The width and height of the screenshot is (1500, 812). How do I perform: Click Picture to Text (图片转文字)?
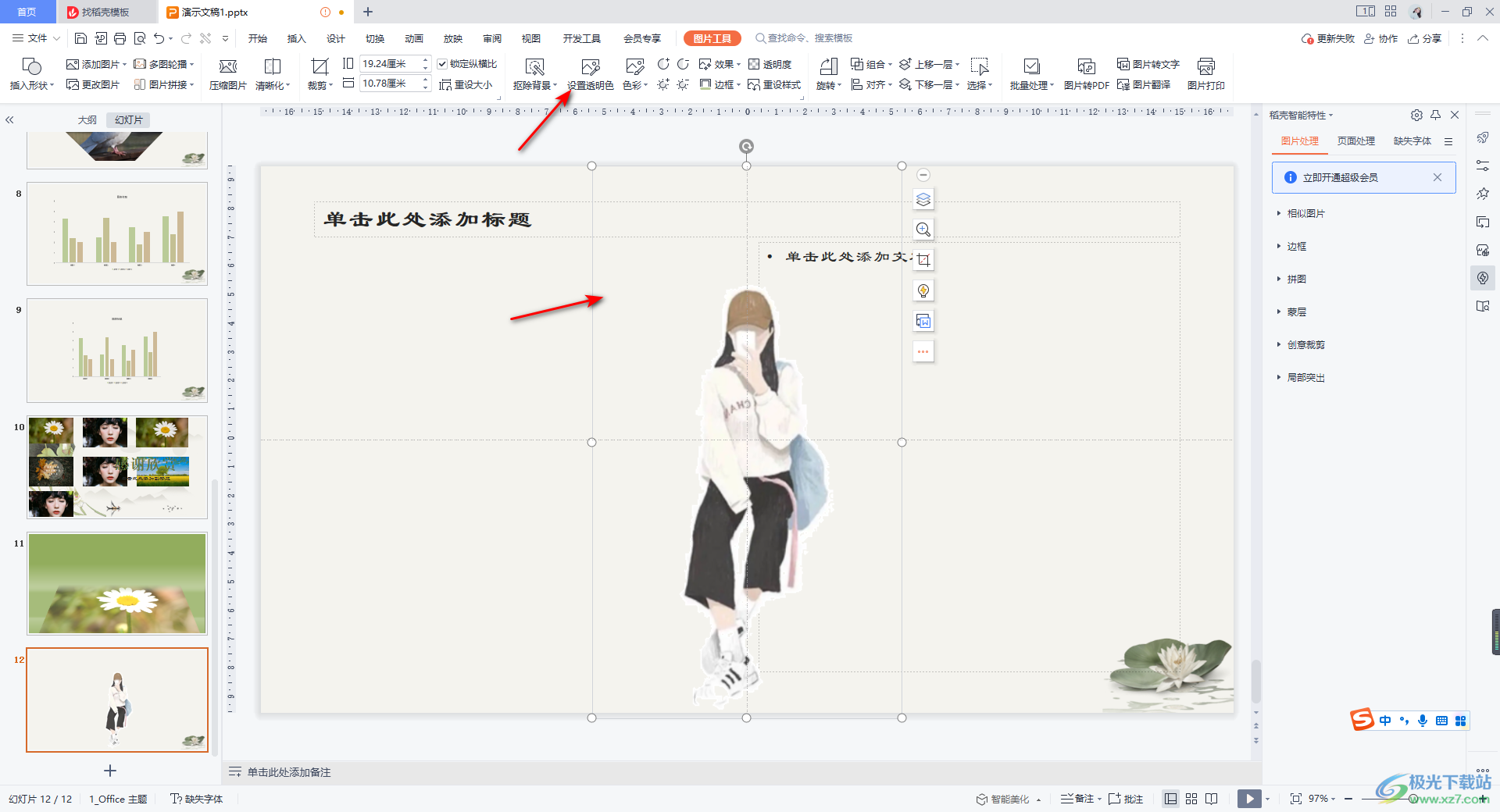1148,64
